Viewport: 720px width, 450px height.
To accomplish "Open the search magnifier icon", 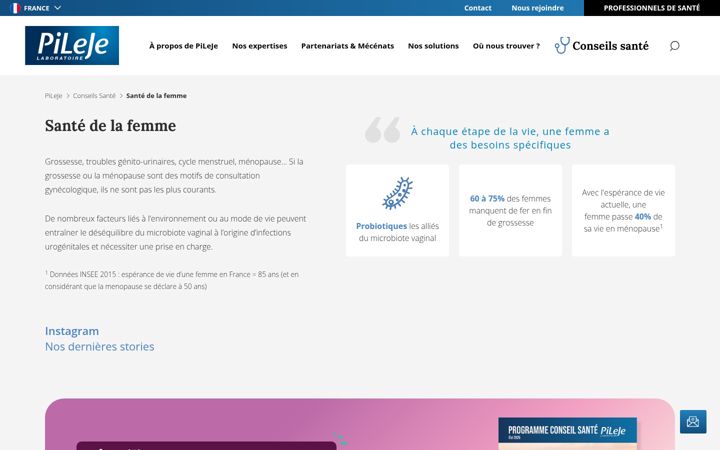I will tap(674, 45).
